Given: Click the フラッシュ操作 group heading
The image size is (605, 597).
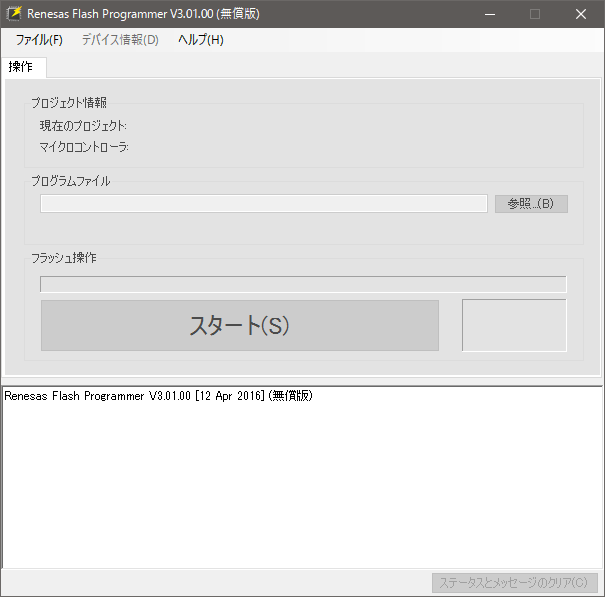Looking at the screenshot, I should click(64, 257).
